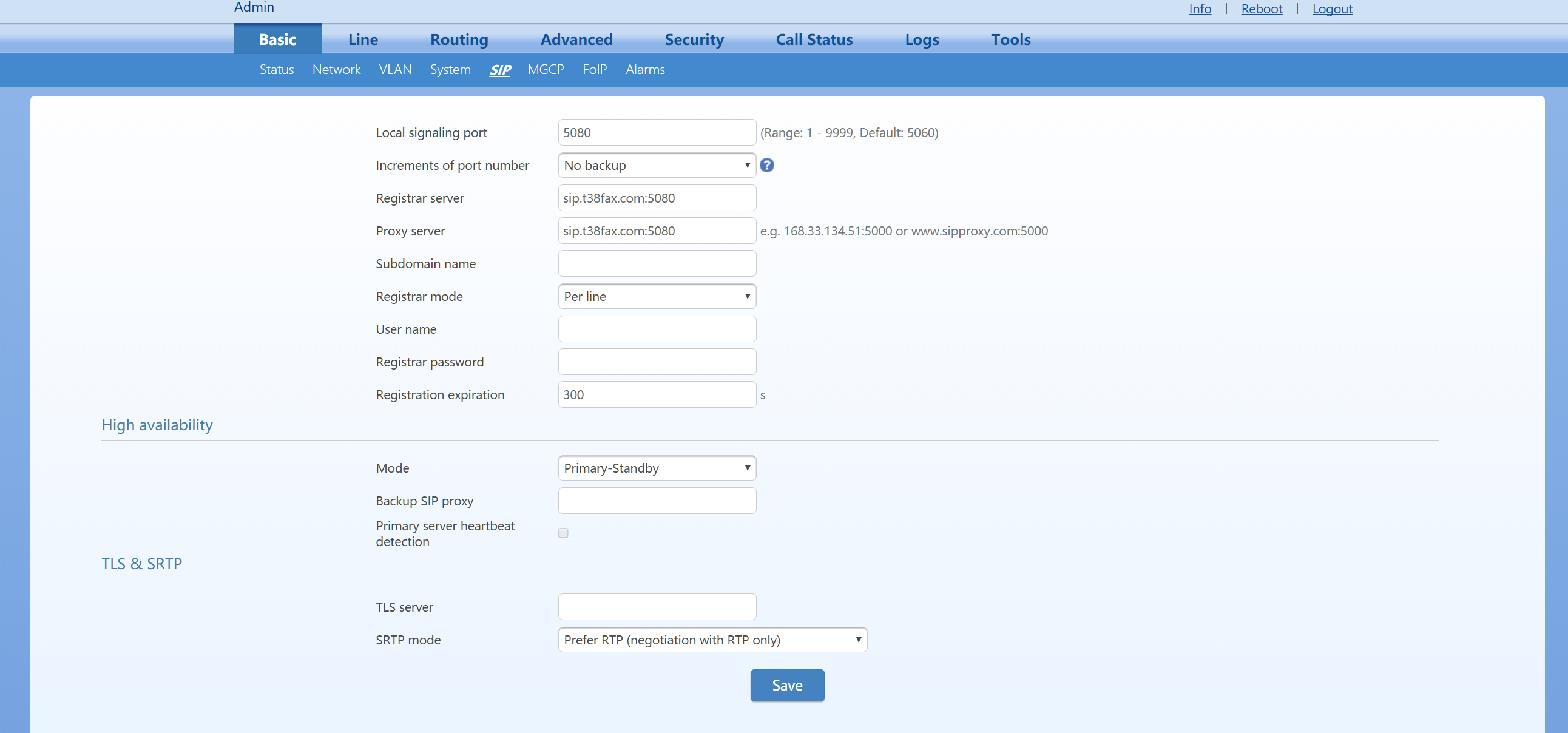The height and width of the screenshot is (733, 1568).
Task: Open the Info link
Action: click(x=1200, y=8)
